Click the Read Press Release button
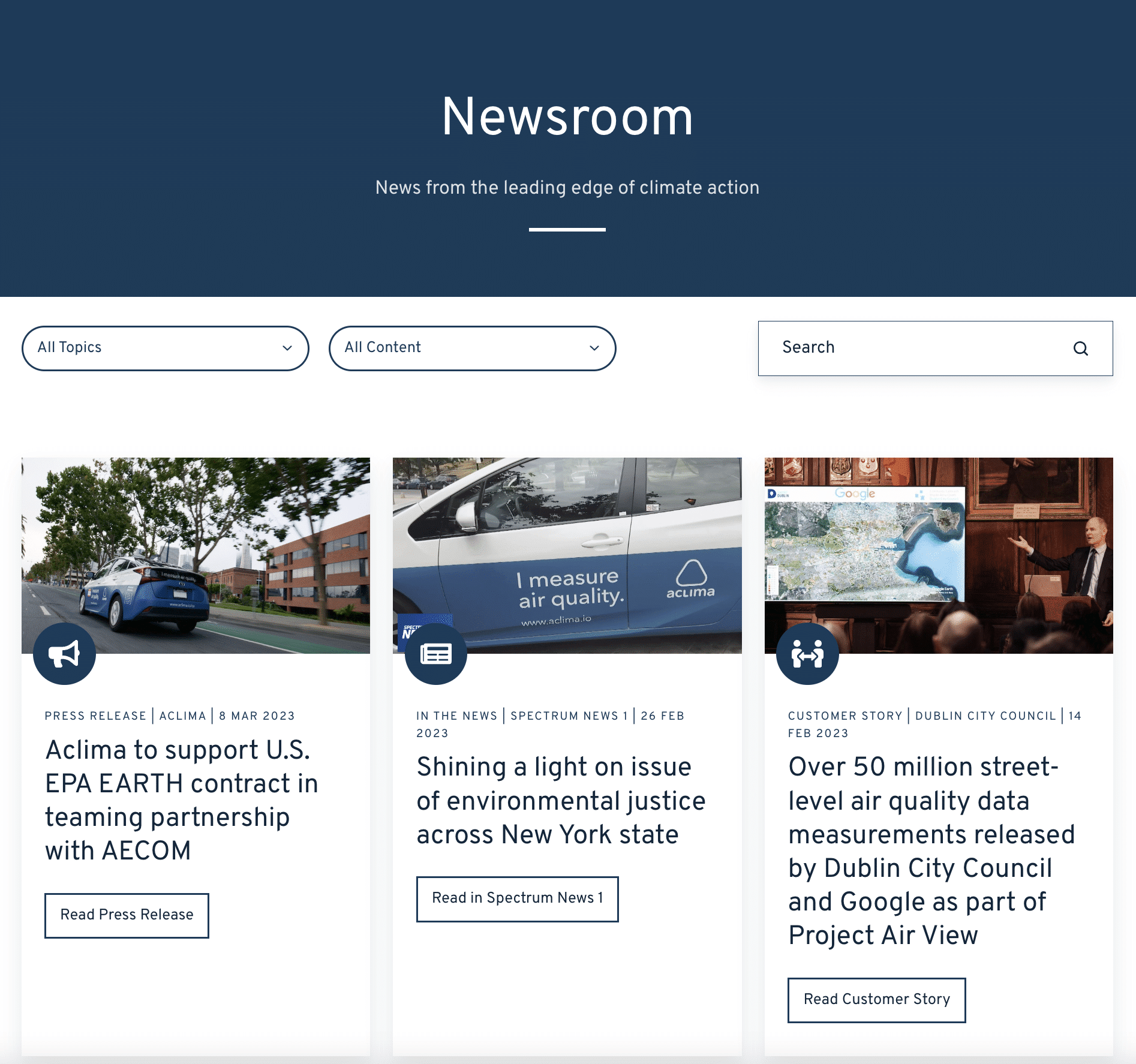 tap(126, 915)
